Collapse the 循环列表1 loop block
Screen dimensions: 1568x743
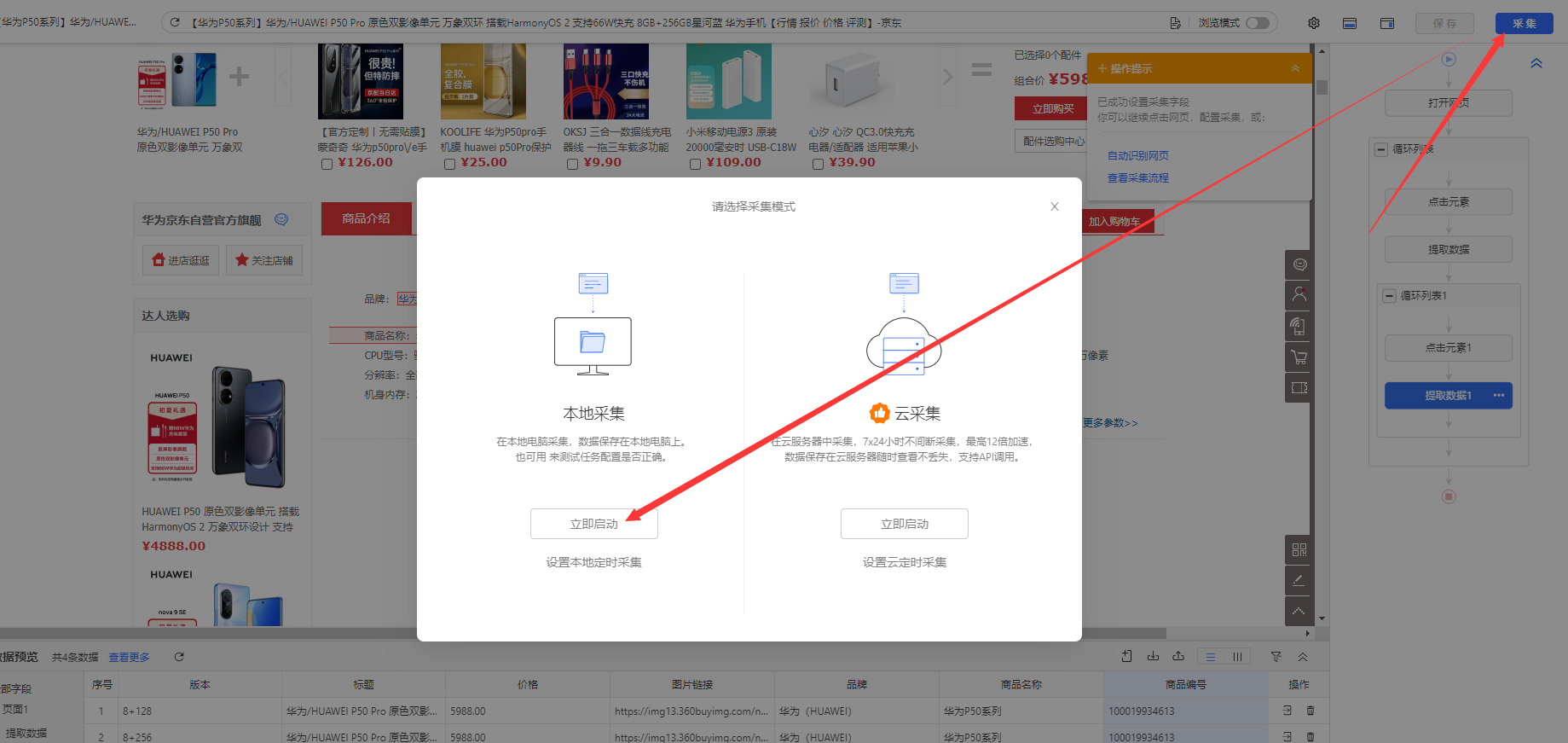point(1389,296)
